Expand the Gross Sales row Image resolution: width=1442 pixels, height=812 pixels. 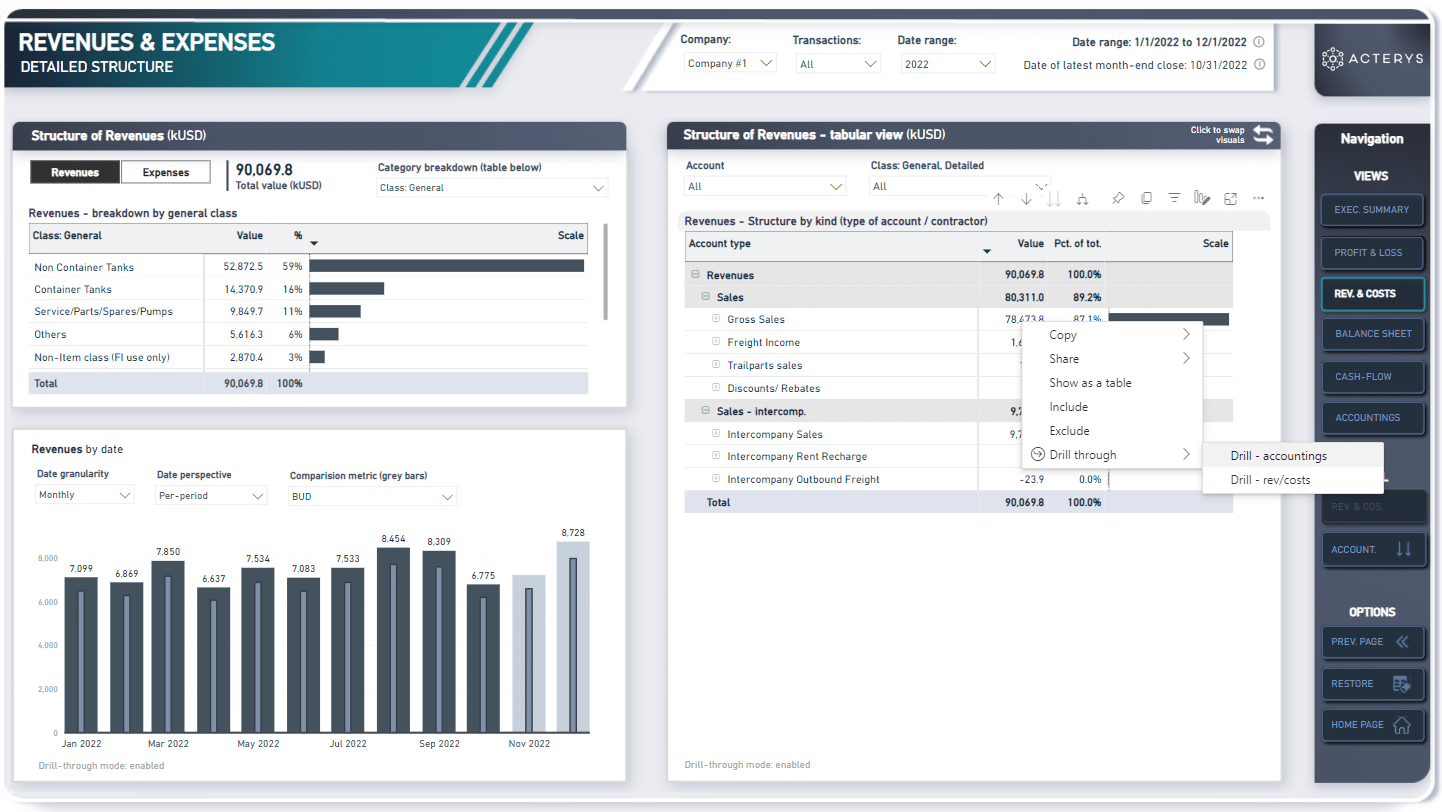click(x=716, y=319)
